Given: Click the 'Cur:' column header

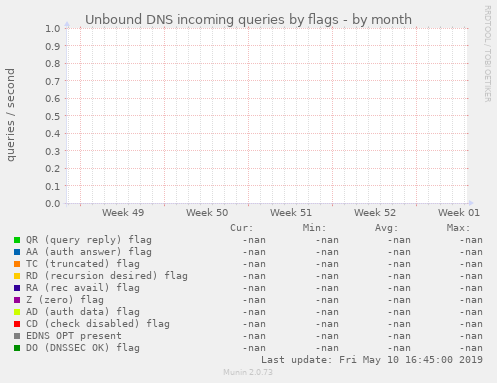Looking at the screenshot, I should pos(242,228).
